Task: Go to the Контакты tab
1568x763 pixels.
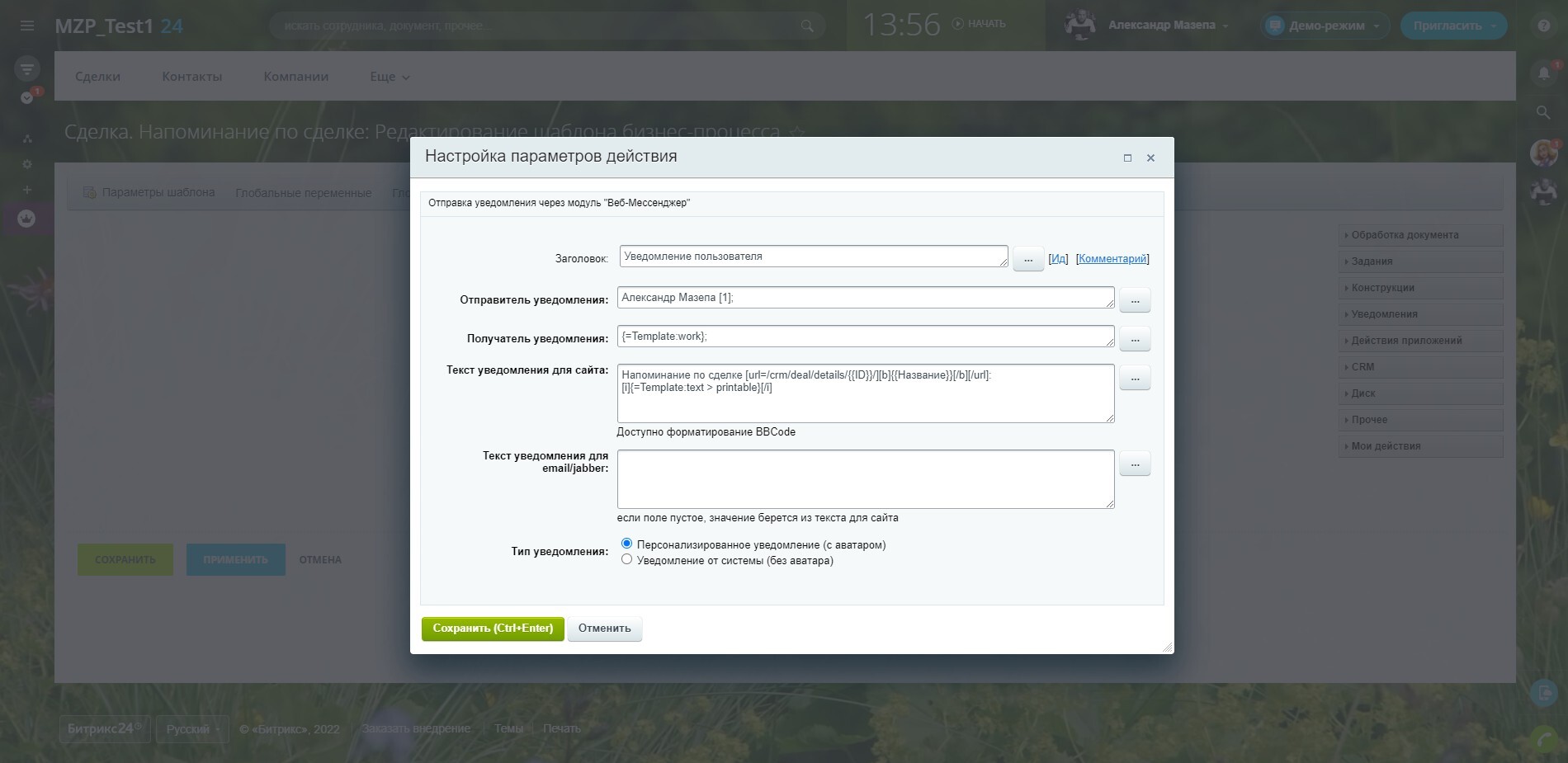Action: pyautogui.click(x=191, y=77)
